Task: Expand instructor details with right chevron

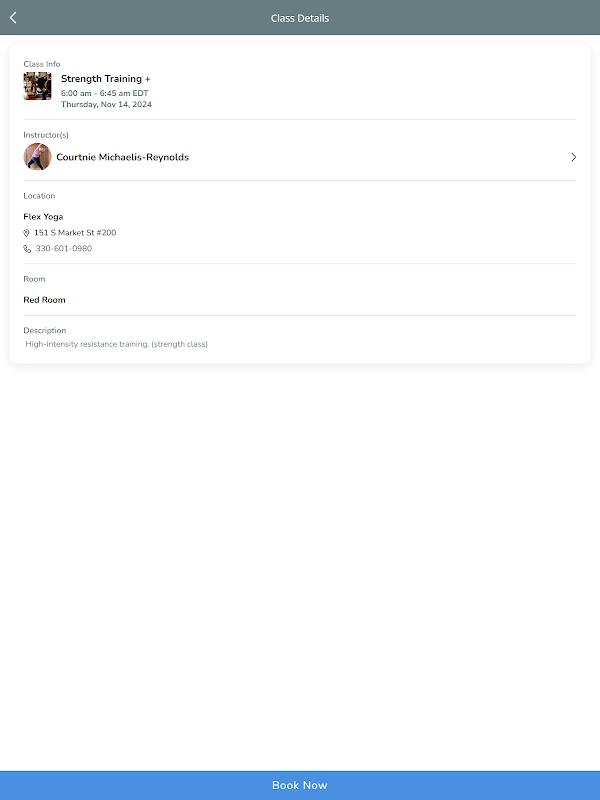Action: (573, 157)
